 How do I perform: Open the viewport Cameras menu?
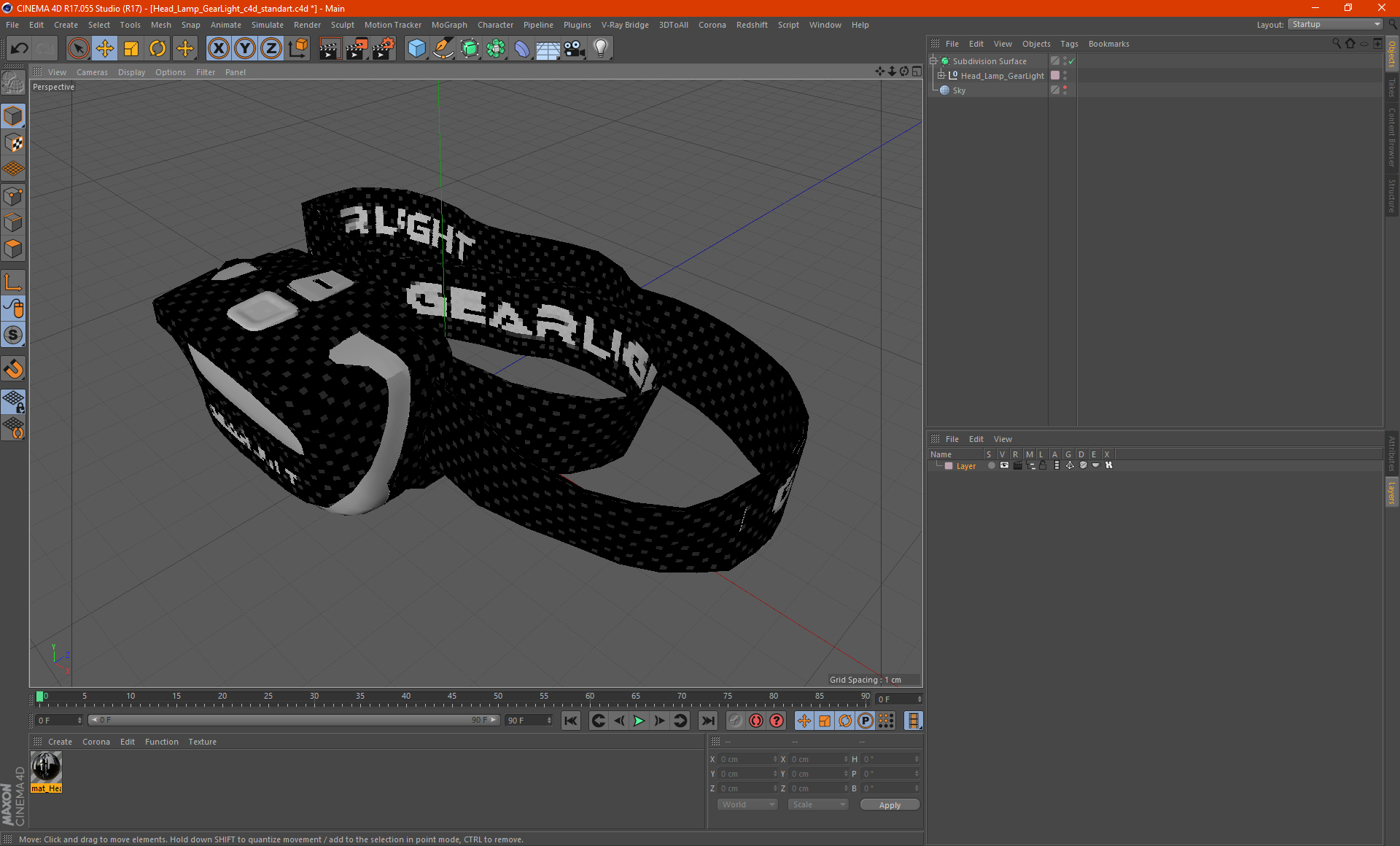[x=92, y=72]
